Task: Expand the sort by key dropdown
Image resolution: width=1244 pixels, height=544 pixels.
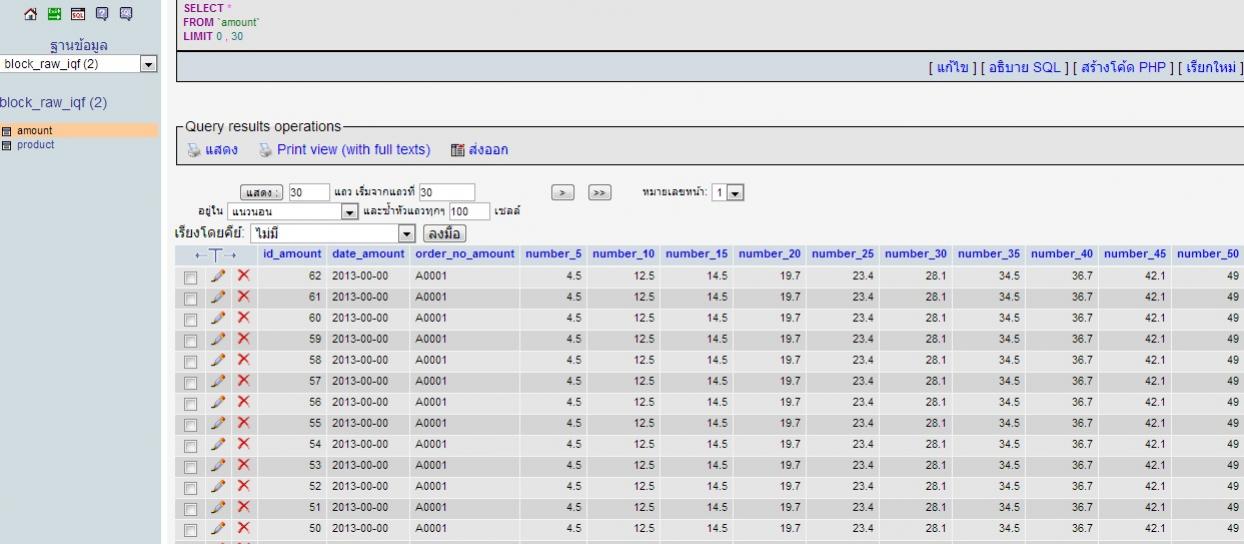Action: click(x=406, y=233)
